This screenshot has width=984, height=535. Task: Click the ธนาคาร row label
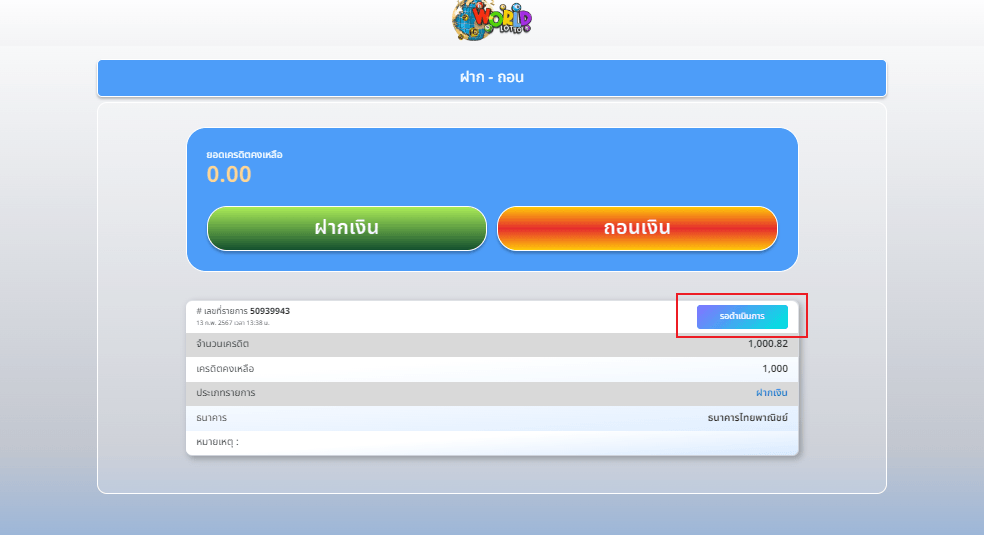[211, 418]
